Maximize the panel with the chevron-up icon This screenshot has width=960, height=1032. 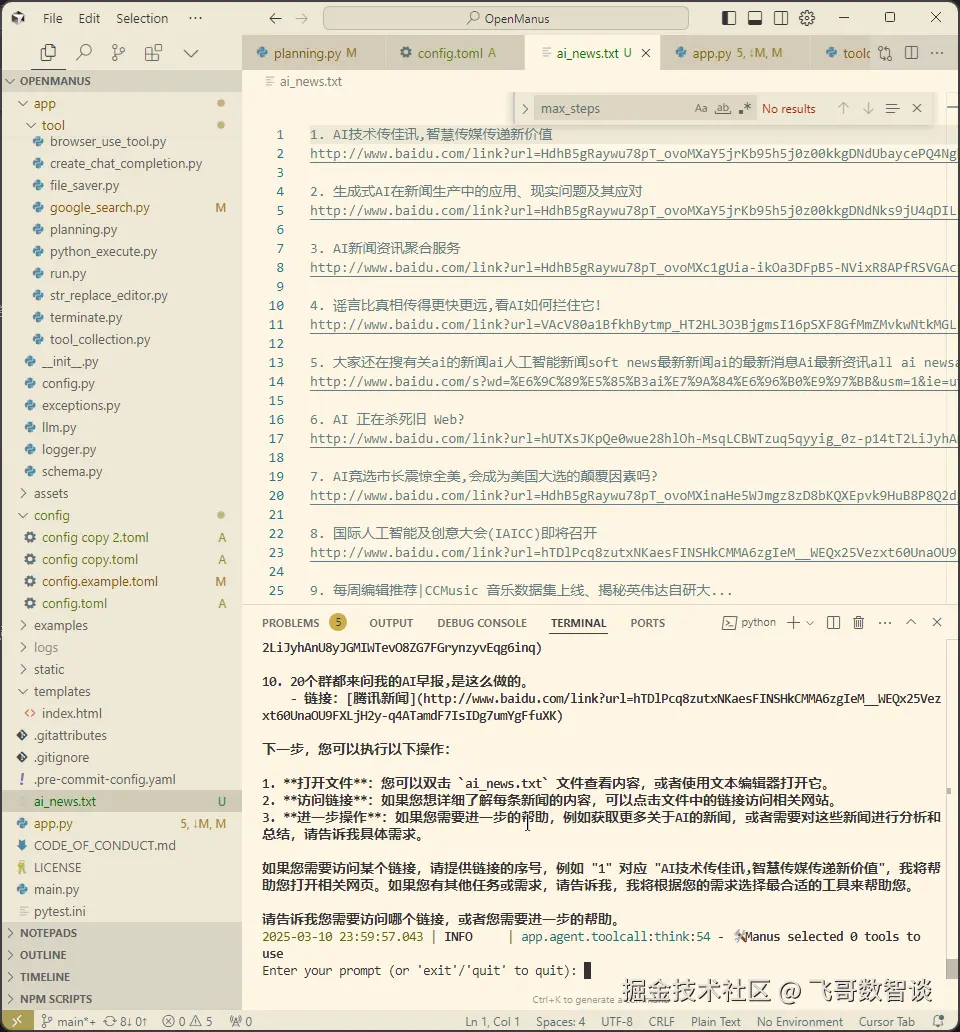point(911,622)
